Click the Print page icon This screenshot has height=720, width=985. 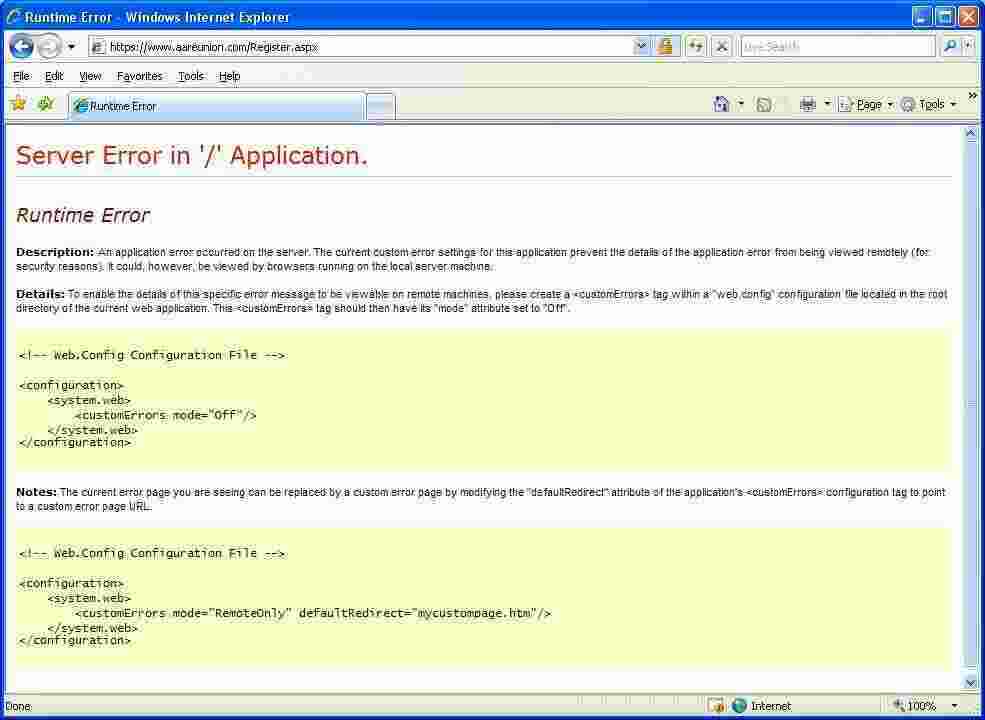coord(806,104)
